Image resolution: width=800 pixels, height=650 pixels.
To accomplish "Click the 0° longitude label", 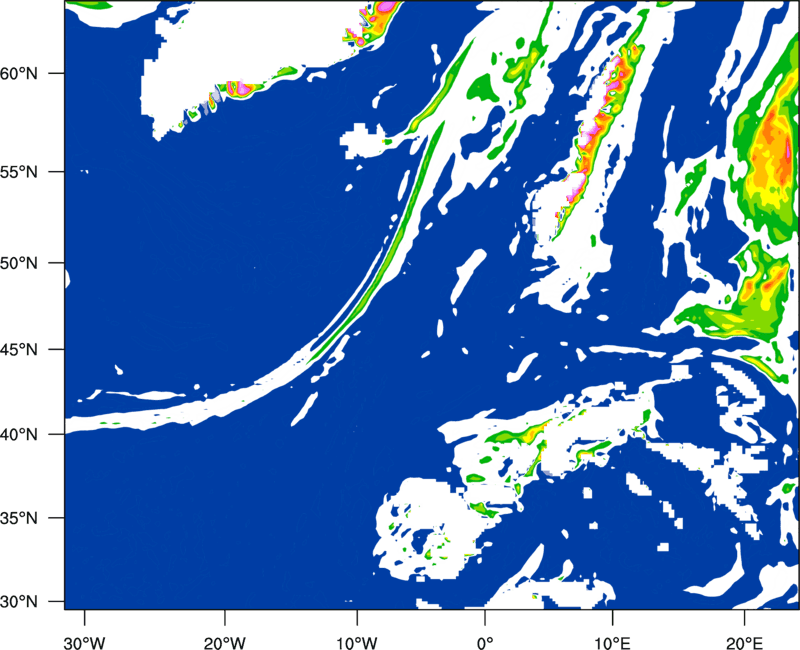I will [485, 643].
